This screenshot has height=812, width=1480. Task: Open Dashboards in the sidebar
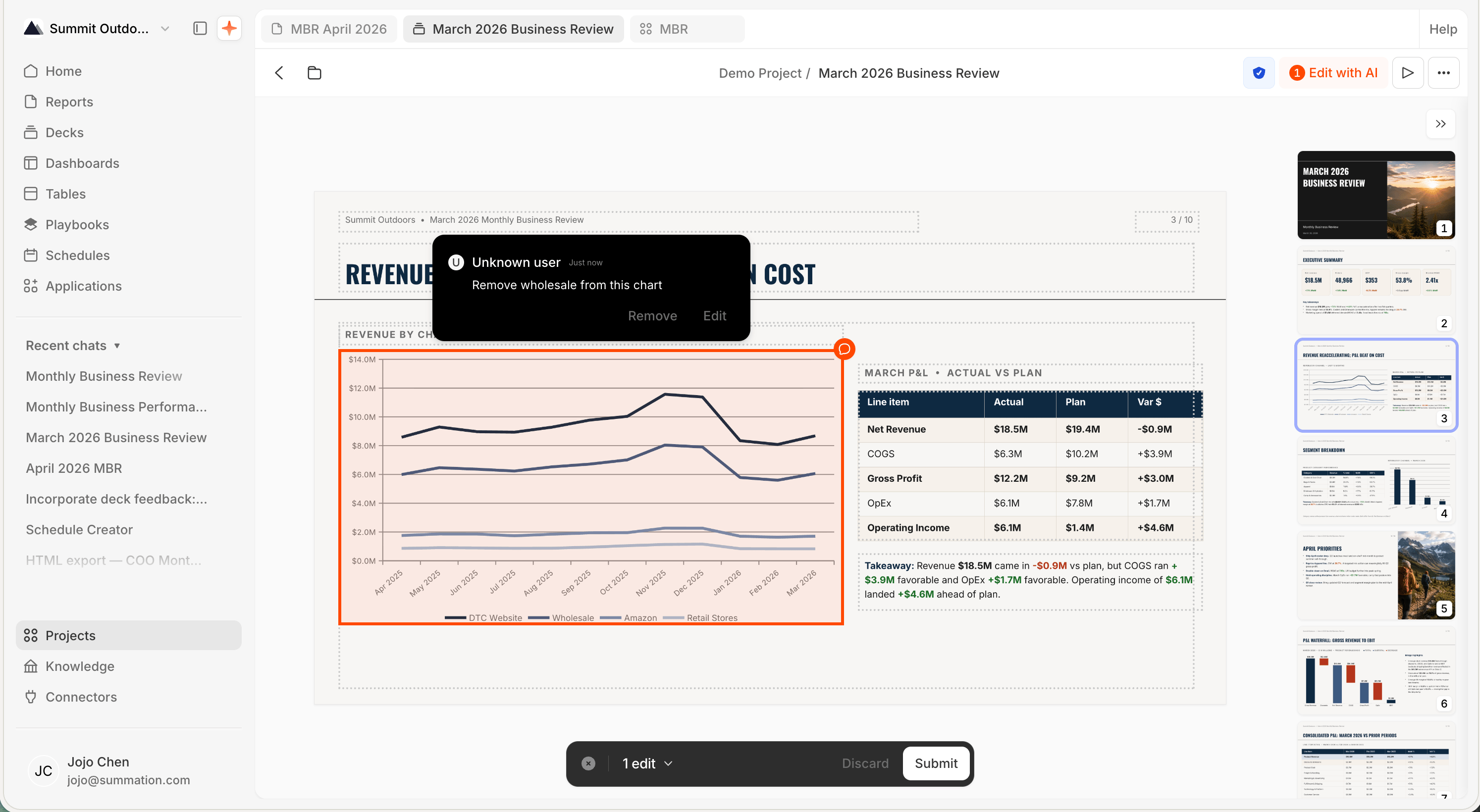(129, 163)
